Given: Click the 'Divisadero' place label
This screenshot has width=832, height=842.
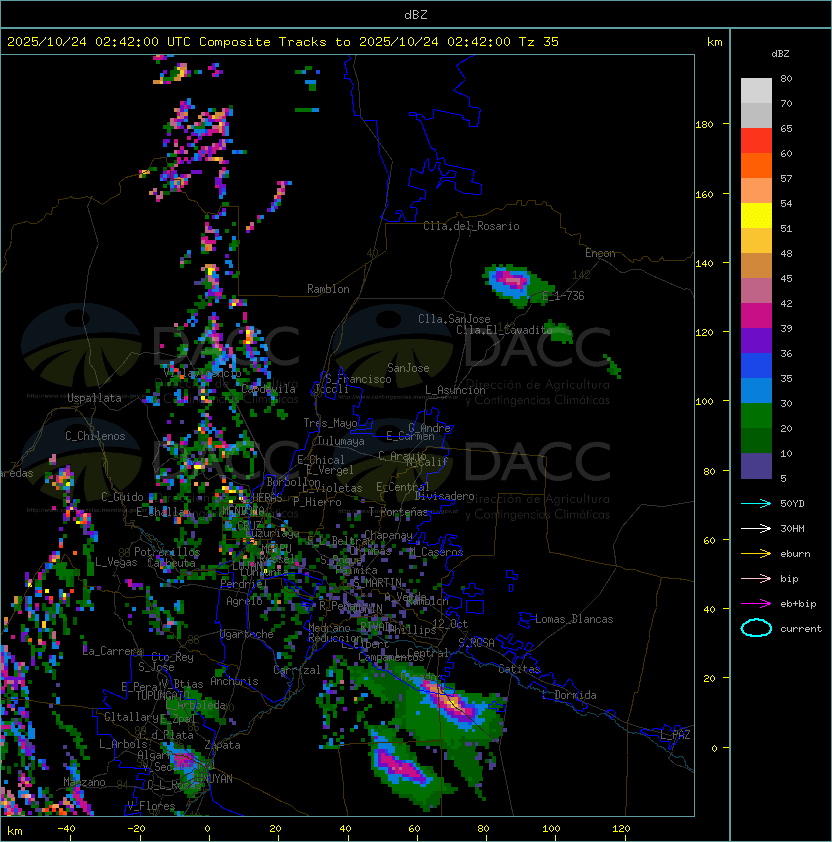Looking at the screenshot, I should [x=445, y=496].
